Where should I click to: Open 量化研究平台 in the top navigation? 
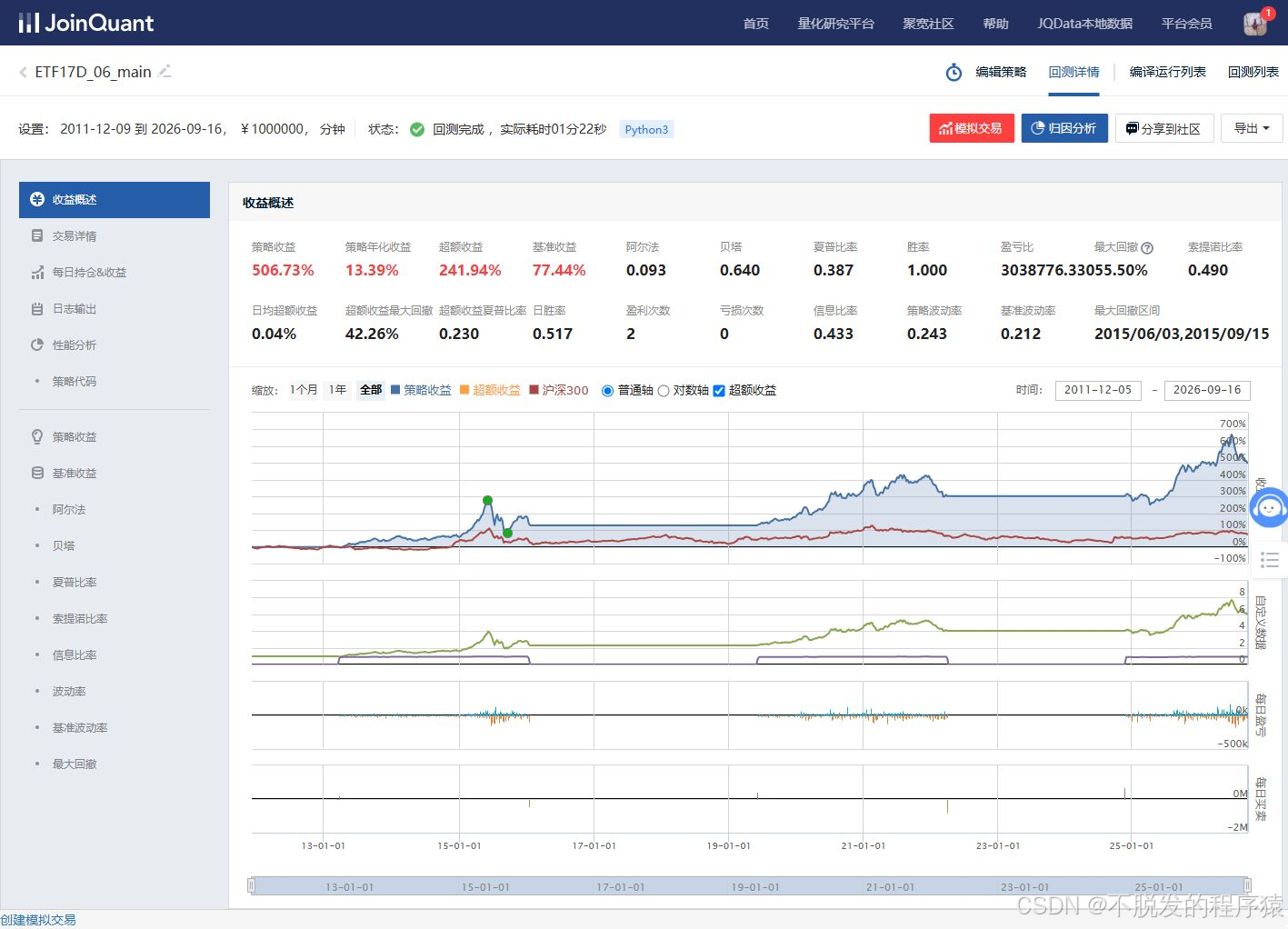click(x=835, y=24)
